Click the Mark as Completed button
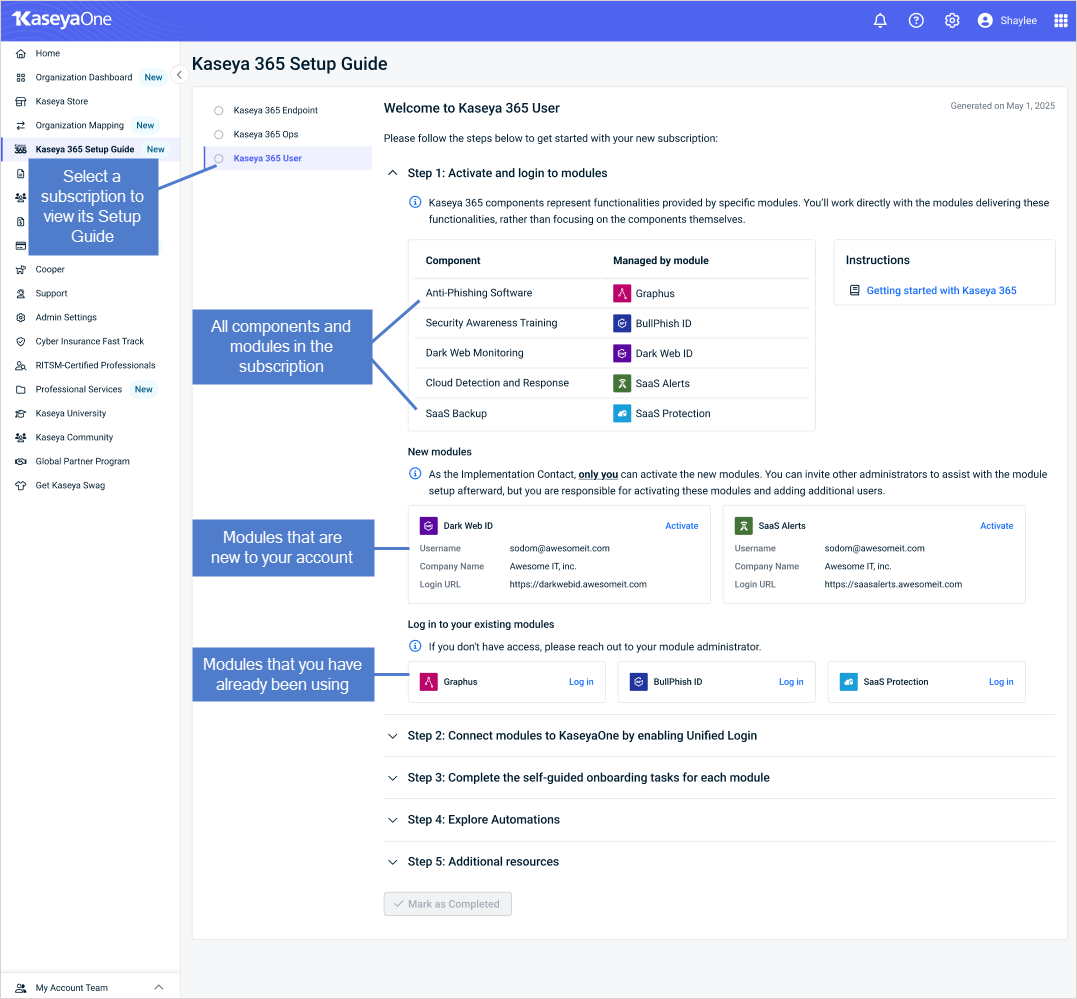The image size is (1077, 999). pos(447,904)
